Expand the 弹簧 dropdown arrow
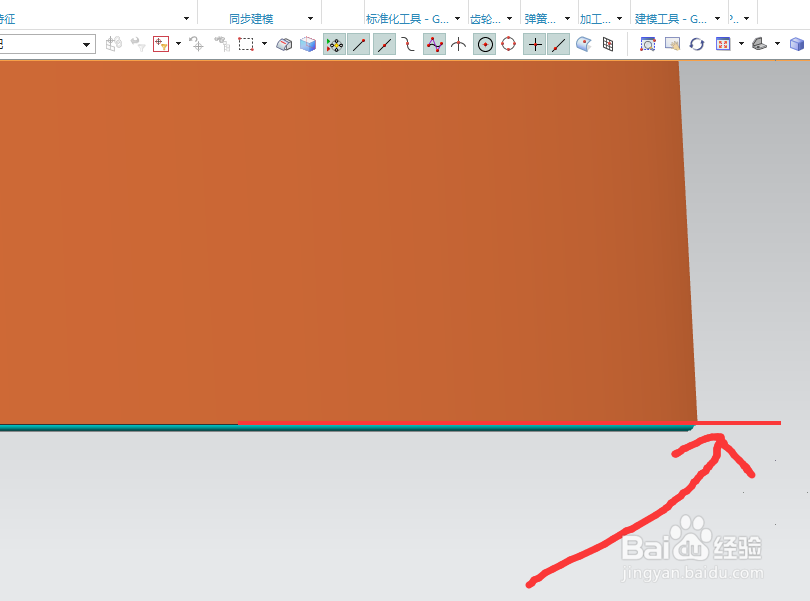Viewport: 810px width, 601px height. (567, 19)
